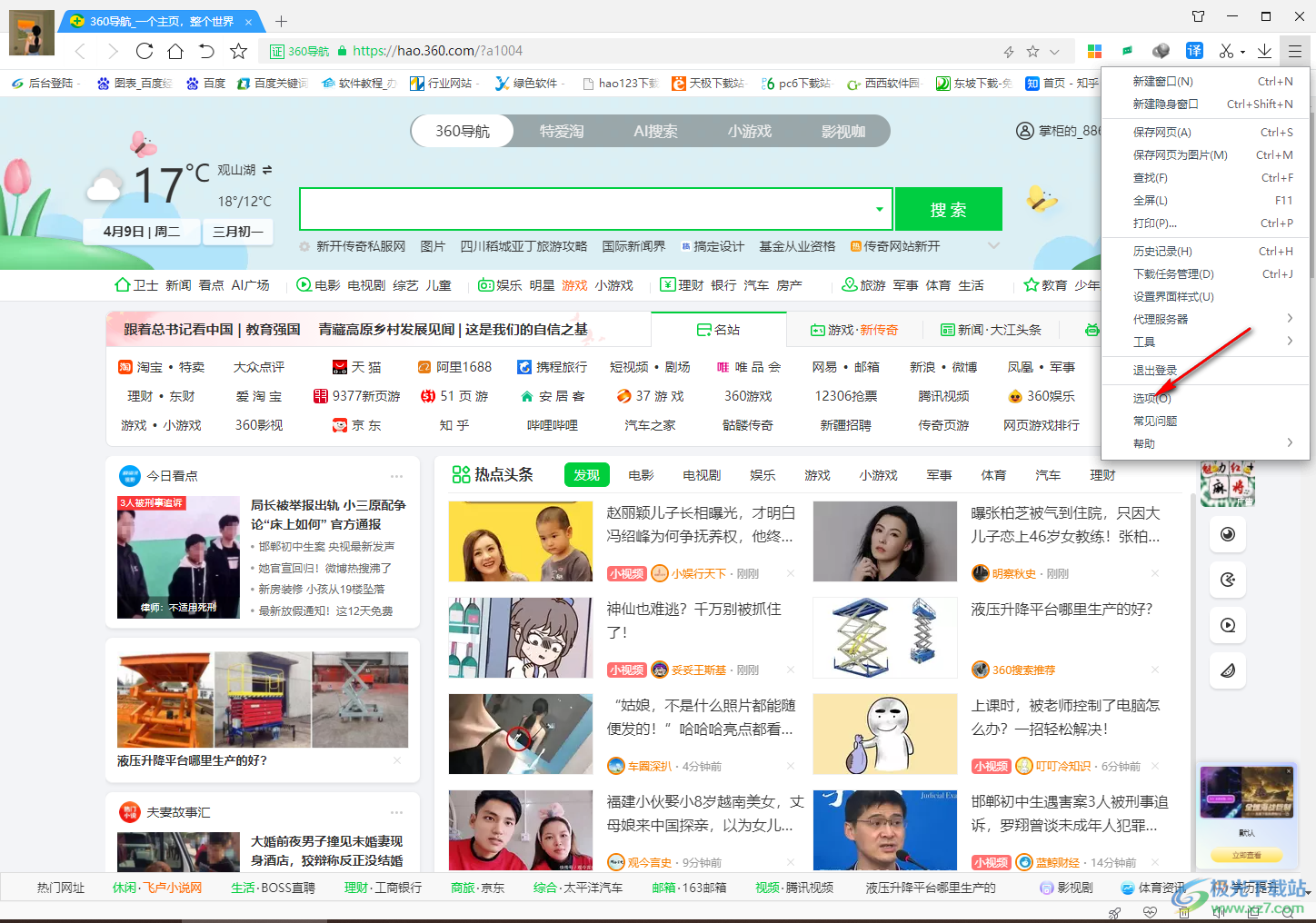Open the 魅力红中麻将 ad thumbnail
This screenshot has width=1316, height=923.
click(1228, 483)
